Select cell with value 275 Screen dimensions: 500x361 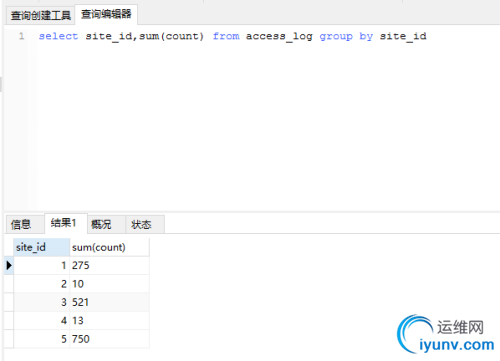(110, 265)
